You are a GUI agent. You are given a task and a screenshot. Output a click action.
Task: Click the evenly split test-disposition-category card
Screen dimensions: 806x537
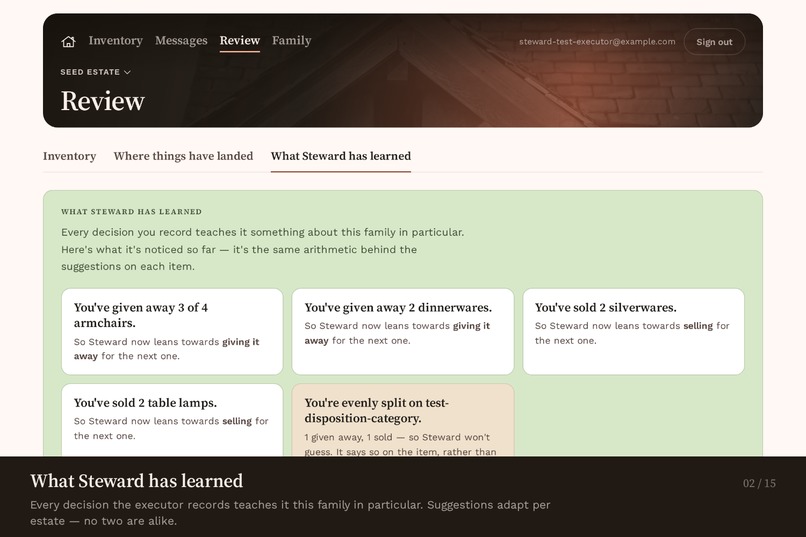tap(402, 420)
